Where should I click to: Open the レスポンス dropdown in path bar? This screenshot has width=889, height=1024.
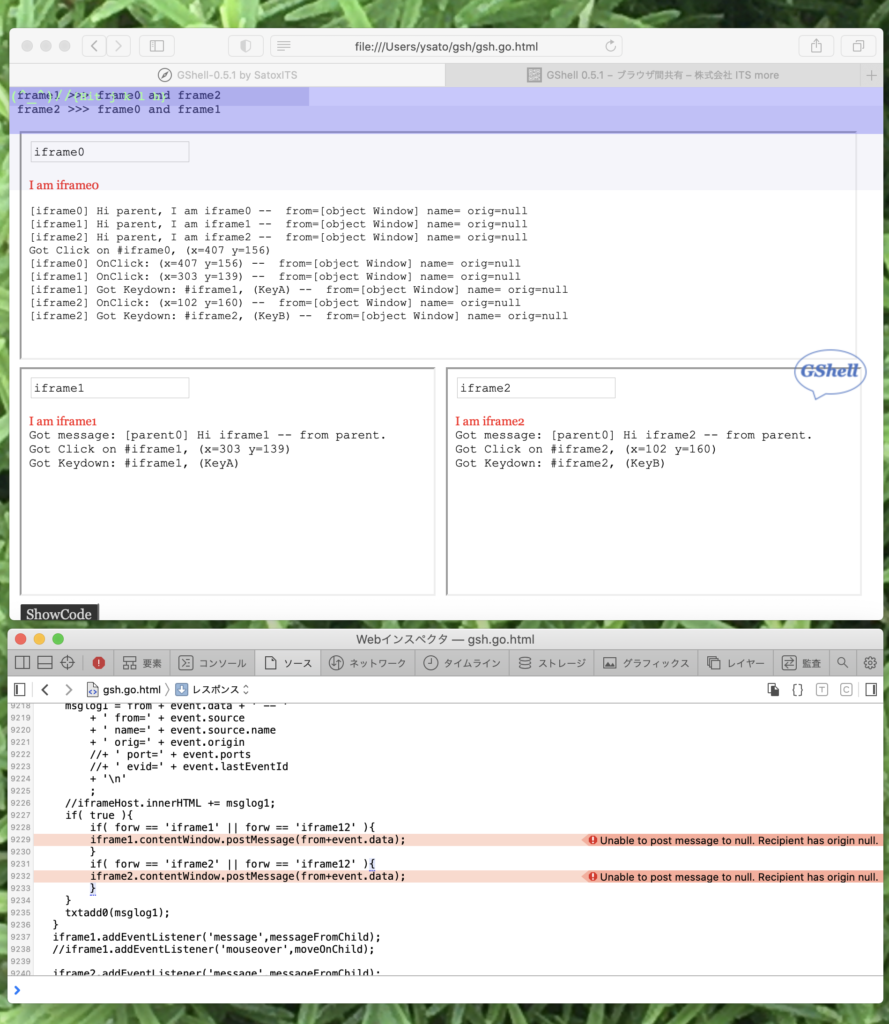coord(212,690)
